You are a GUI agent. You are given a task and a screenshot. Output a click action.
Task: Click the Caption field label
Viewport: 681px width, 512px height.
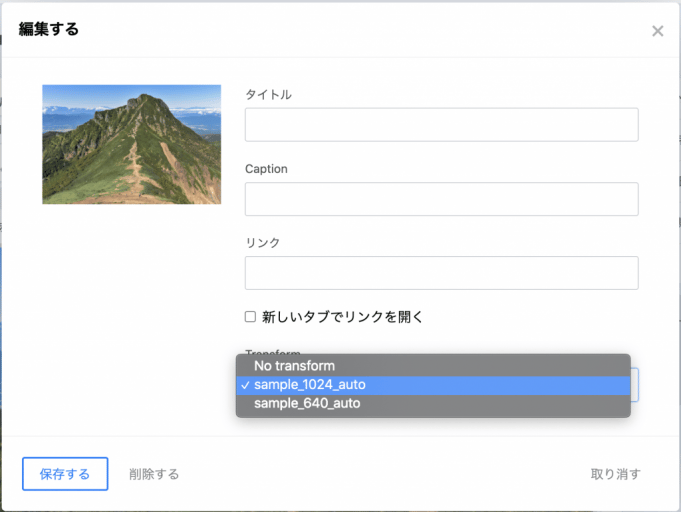(x=266, y=169)
